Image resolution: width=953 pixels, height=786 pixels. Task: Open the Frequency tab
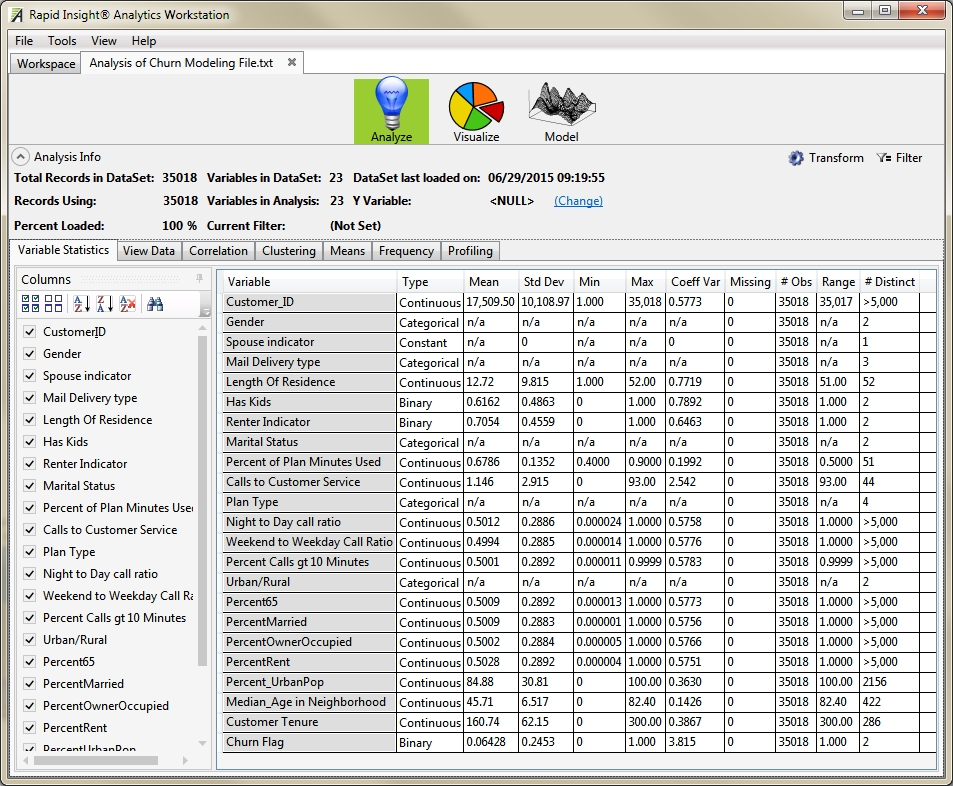(406, 251)
